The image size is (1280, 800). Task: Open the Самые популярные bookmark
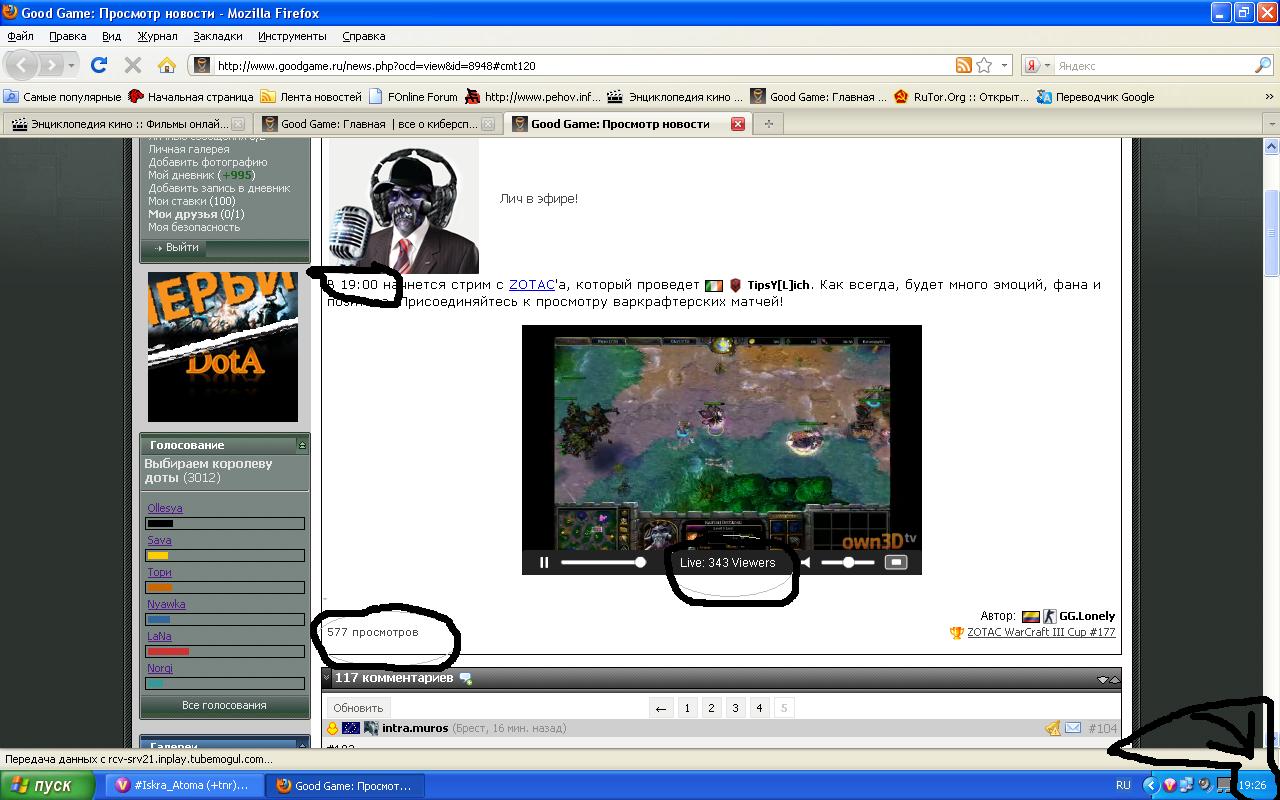62,97
